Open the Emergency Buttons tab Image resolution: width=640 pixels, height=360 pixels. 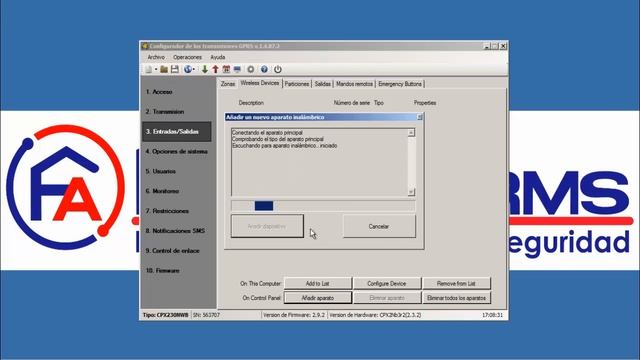[x=400, y=84]
